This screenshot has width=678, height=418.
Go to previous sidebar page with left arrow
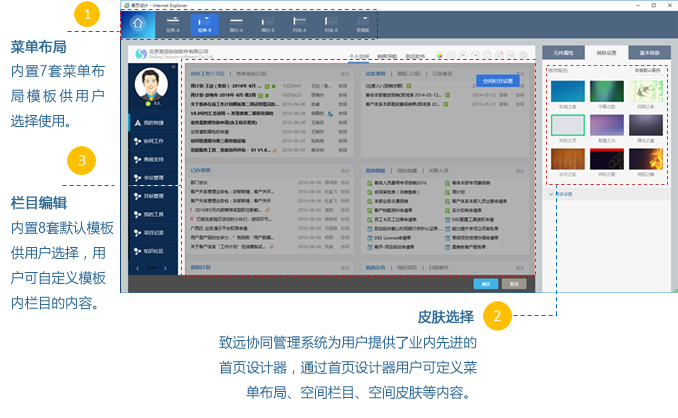point(135,269)
